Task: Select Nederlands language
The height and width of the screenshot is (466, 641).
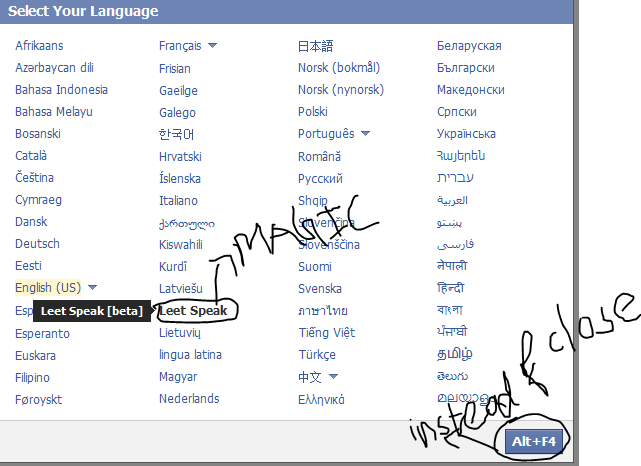Action: point(189,399)
